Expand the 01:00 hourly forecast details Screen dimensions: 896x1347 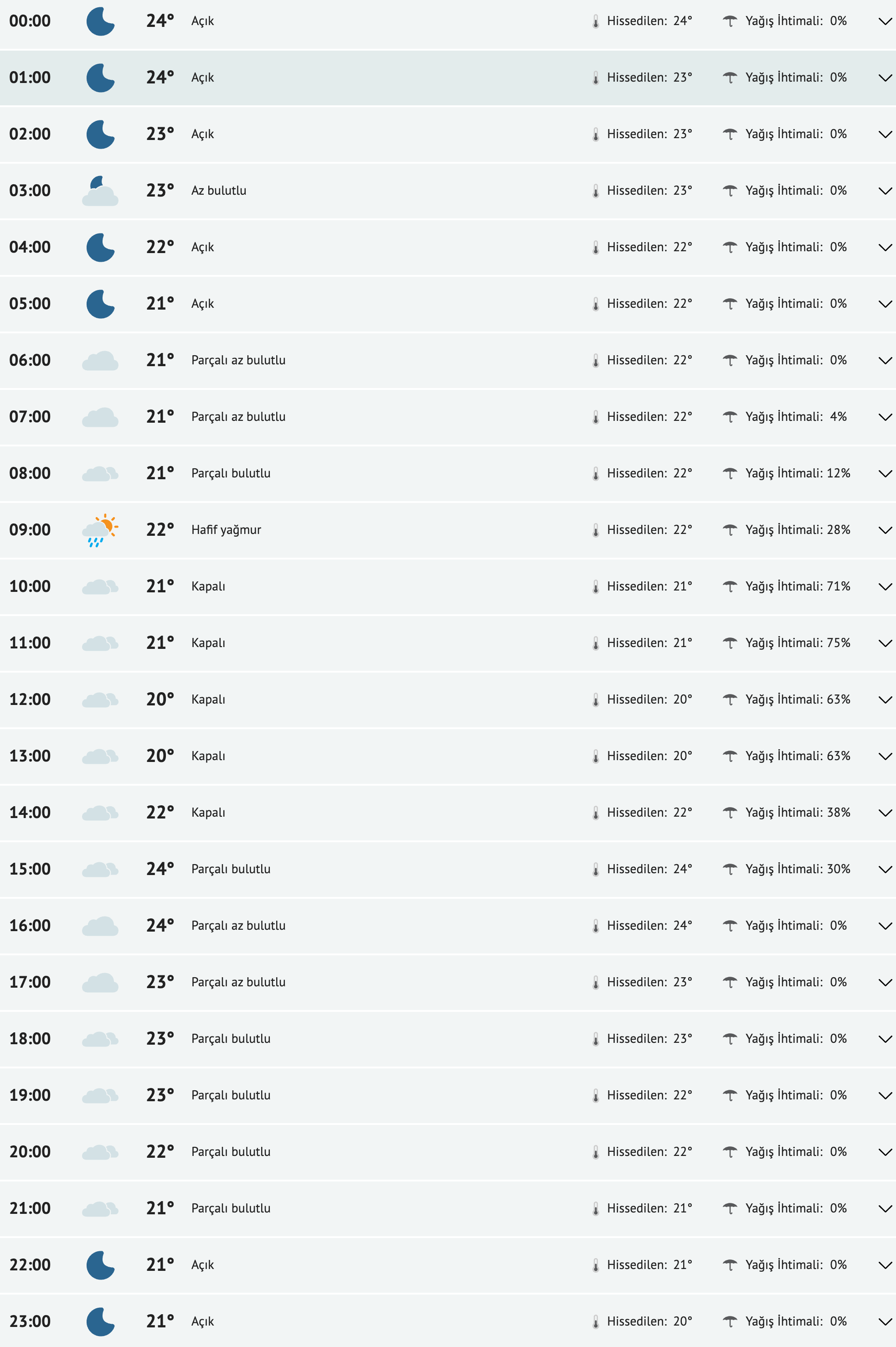pos(885,78)
